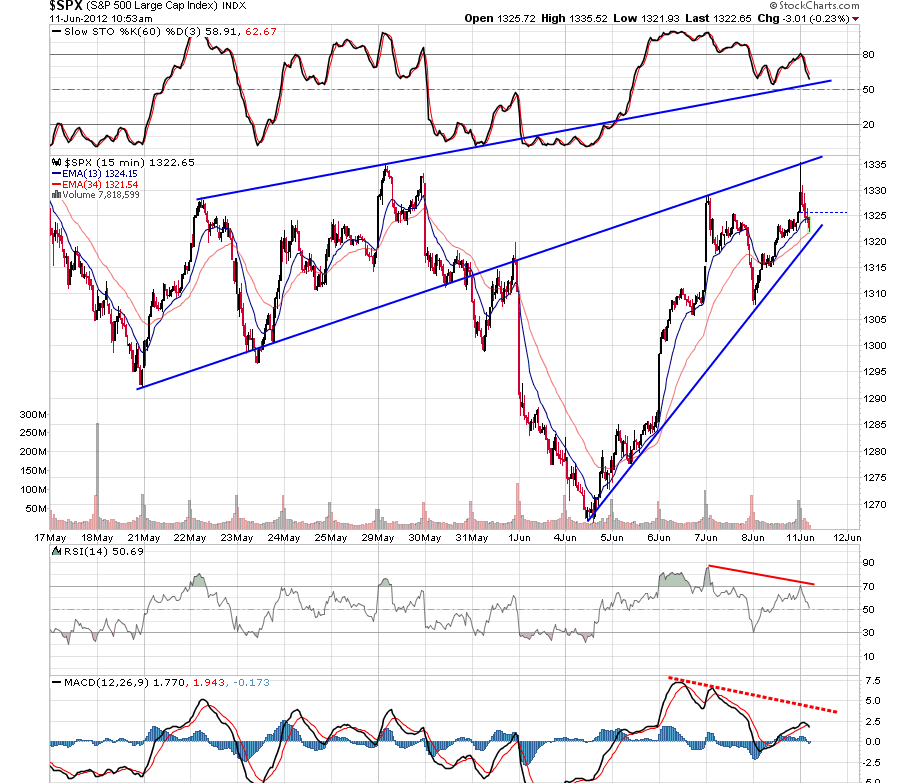Click the 7Jun date axis label
Viewport: 903px width, 783px height.
tap(706, 538)
